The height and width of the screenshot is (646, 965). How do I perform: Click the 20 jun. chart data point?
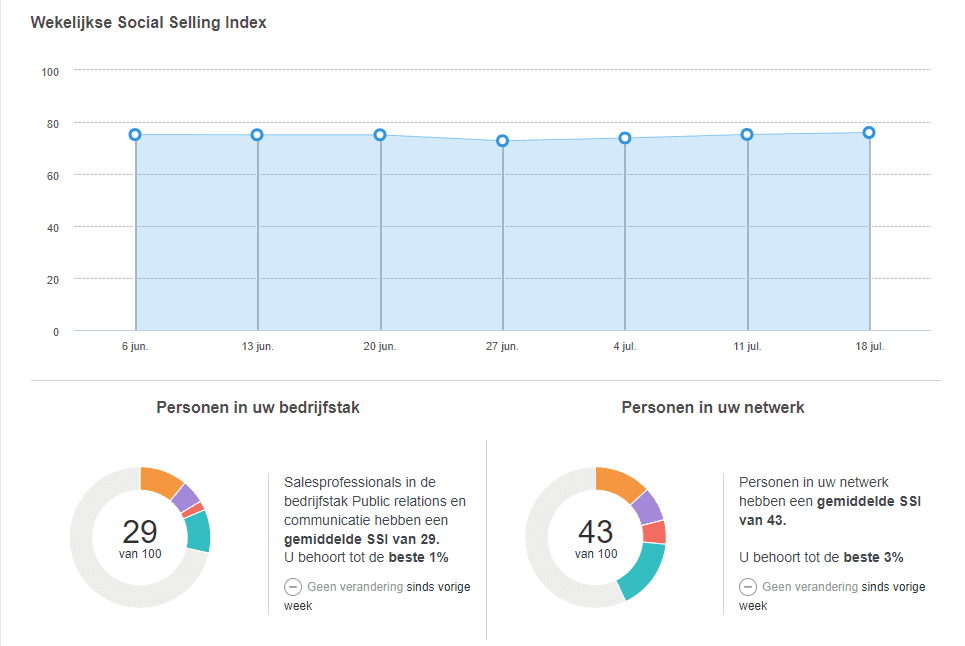pos(380,135)
